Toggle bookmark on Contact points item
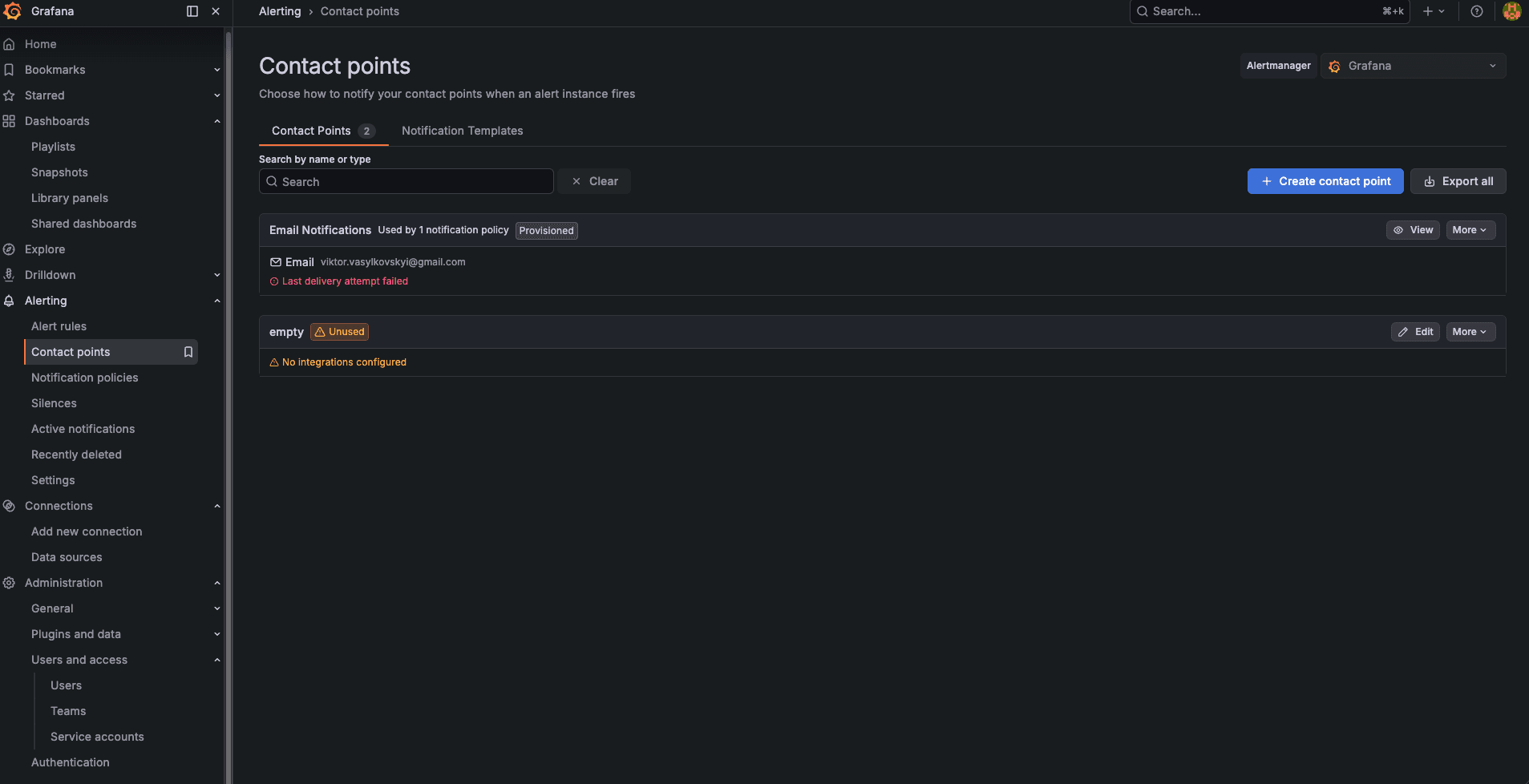Screen dimensions: 1529x784 188,352
